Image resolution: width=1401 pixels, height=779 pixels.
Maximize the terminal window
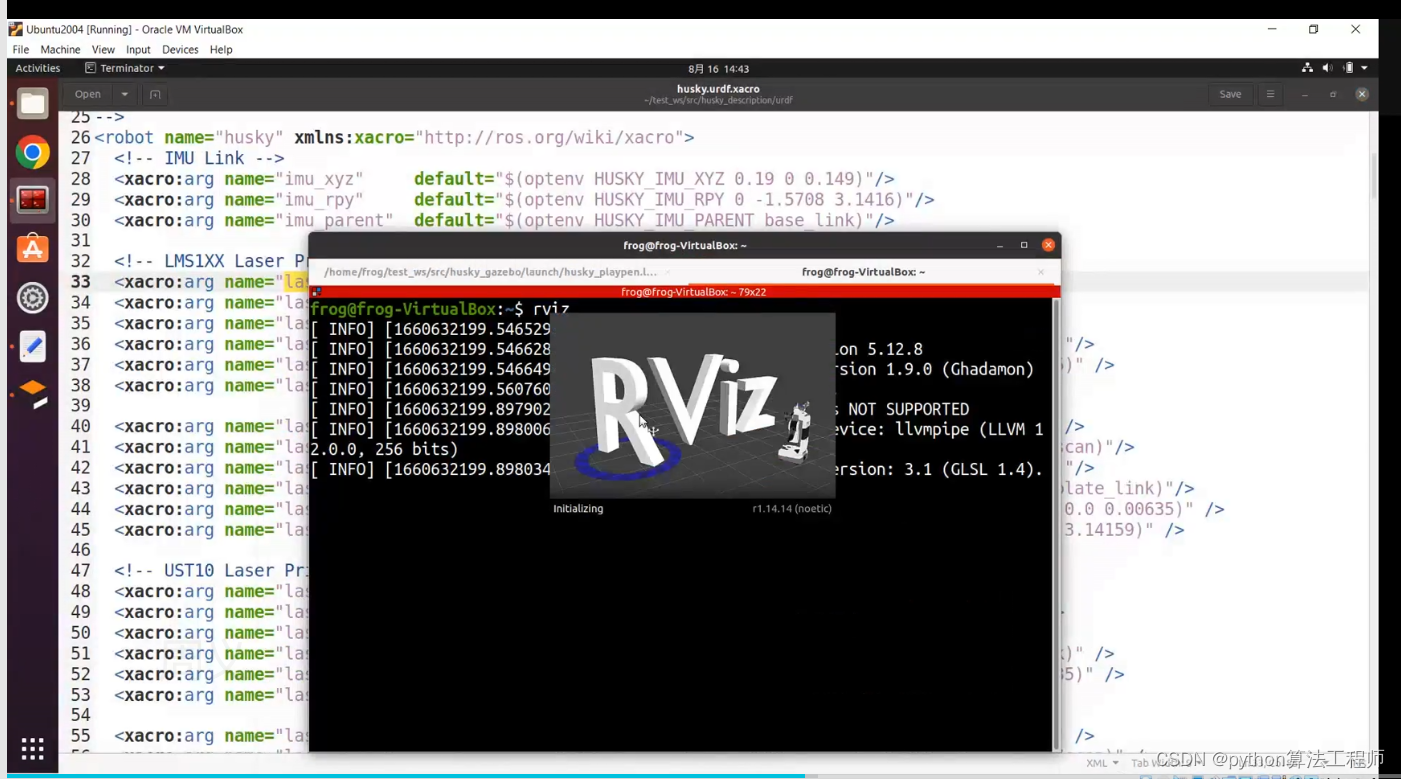tap(1024, 245)
